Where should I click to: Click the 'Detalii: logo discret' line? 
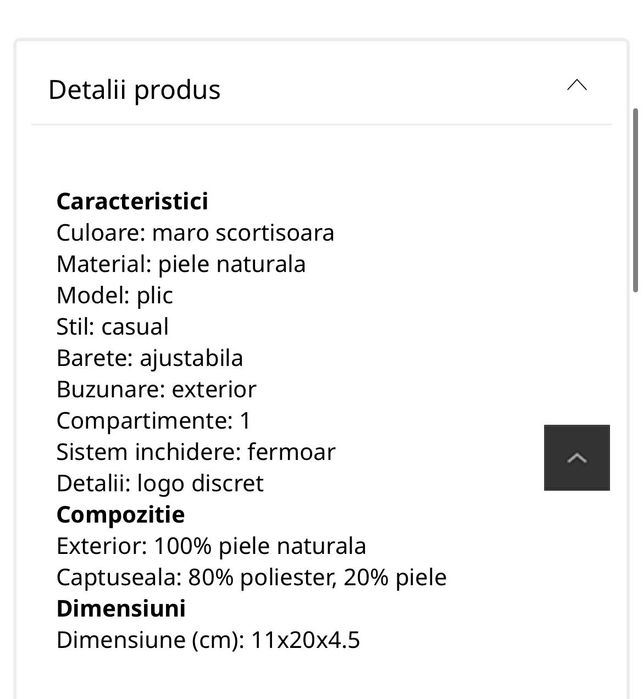(160, 483)
